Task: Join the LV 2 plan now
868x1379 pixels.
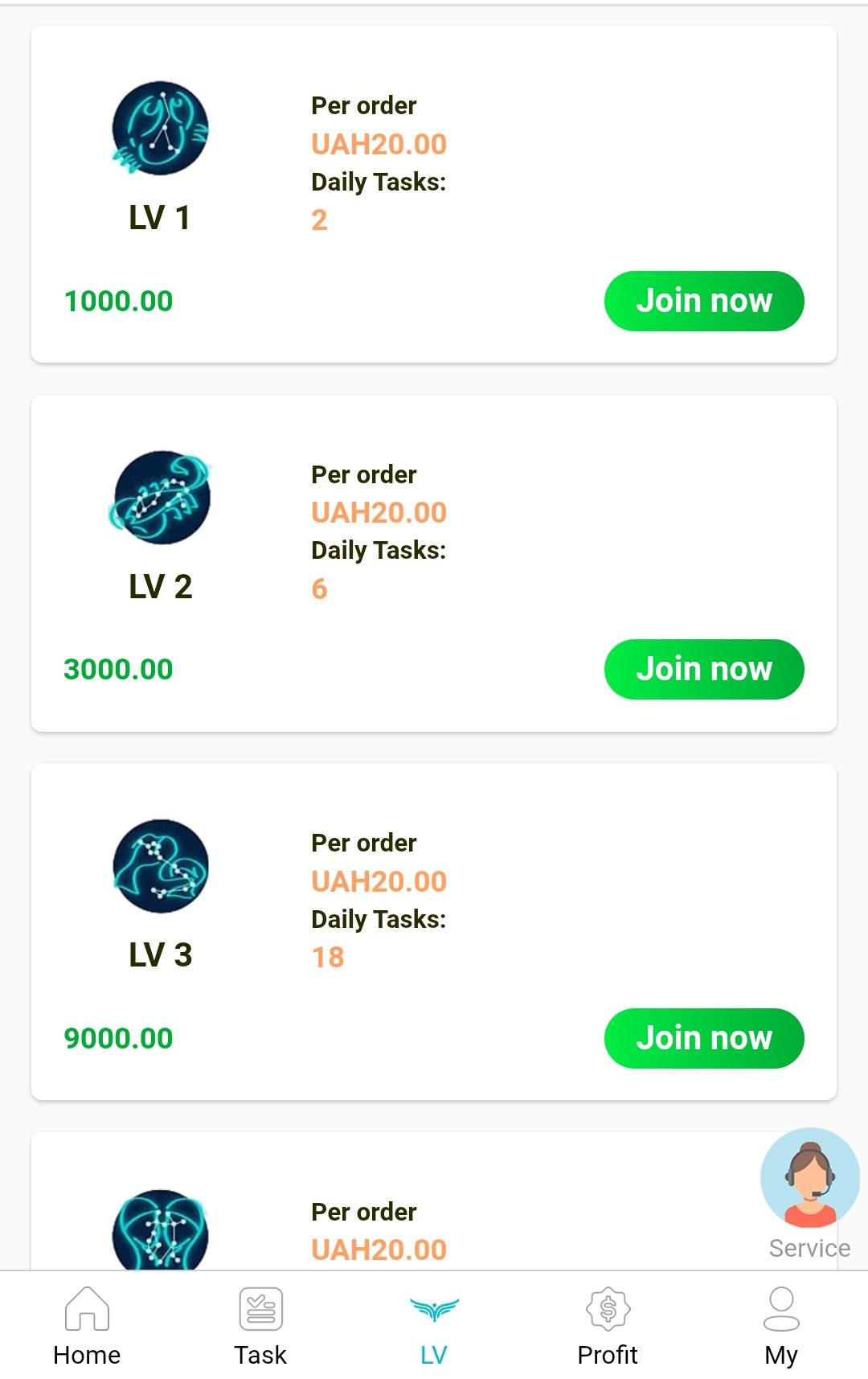Action: 704,669
